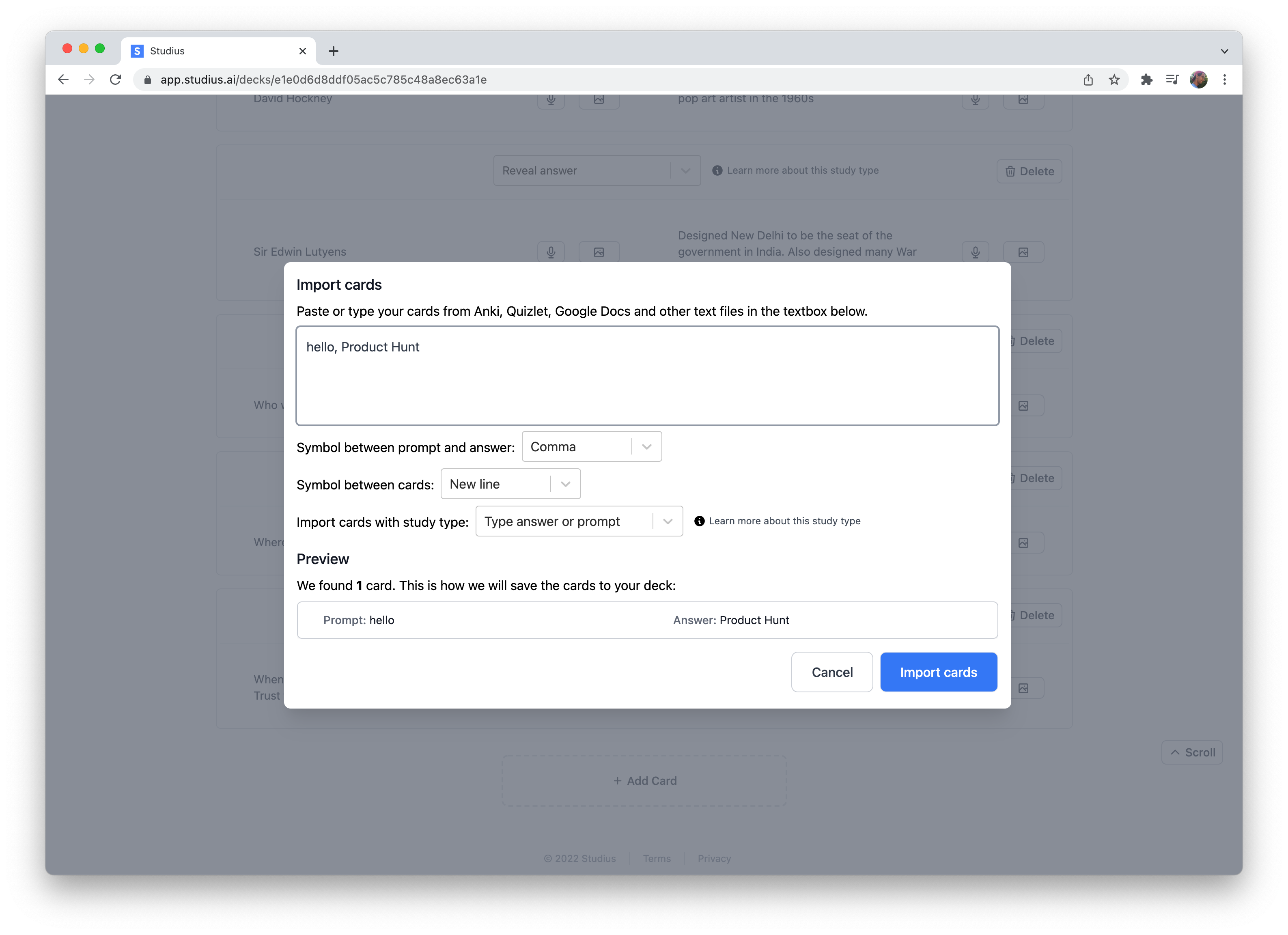
Task: Open the browser extensions puzzle icon
Action: click(x=1146, y=80)
